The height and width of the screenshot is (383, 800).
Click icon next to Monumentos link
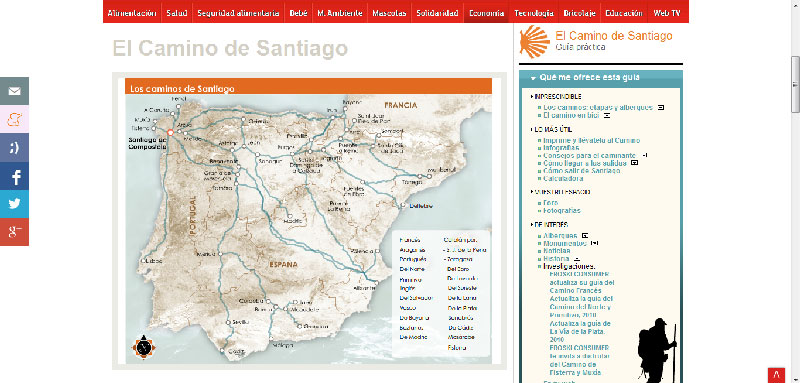[x=594, y=243]
